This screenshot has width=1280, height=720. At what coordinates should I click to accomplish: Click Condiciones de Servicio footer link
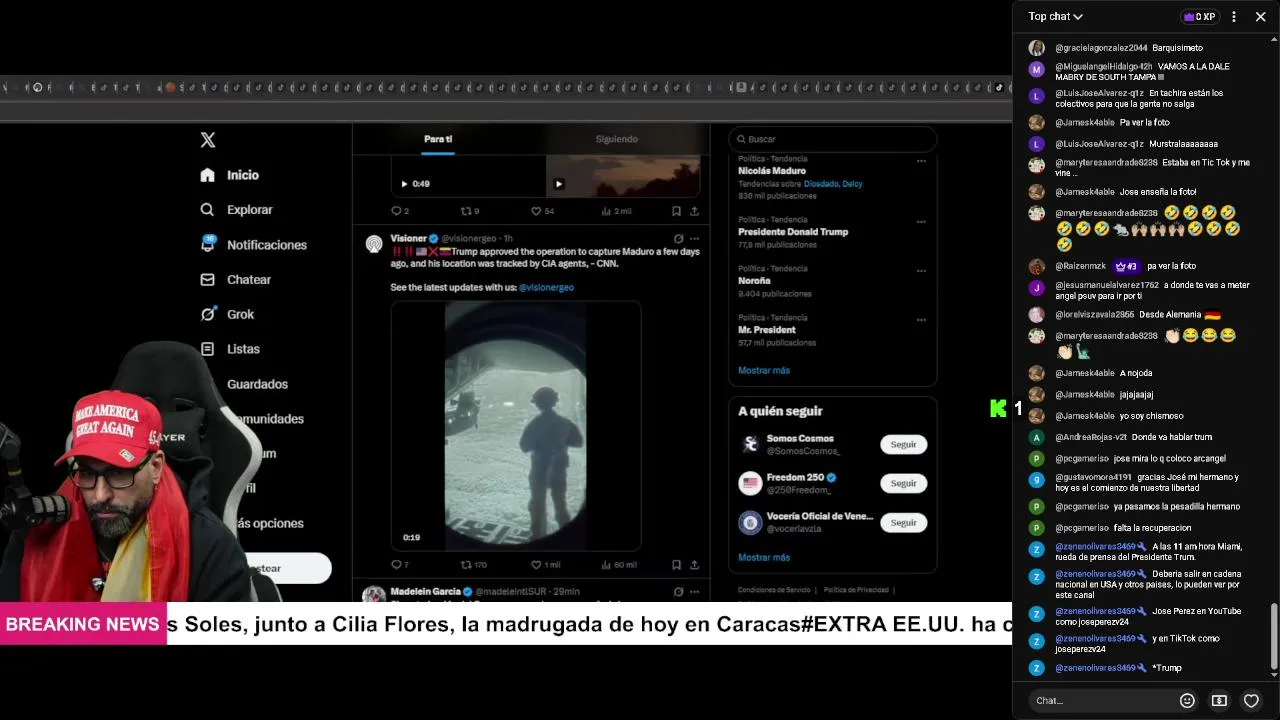[x=774, y=590]
